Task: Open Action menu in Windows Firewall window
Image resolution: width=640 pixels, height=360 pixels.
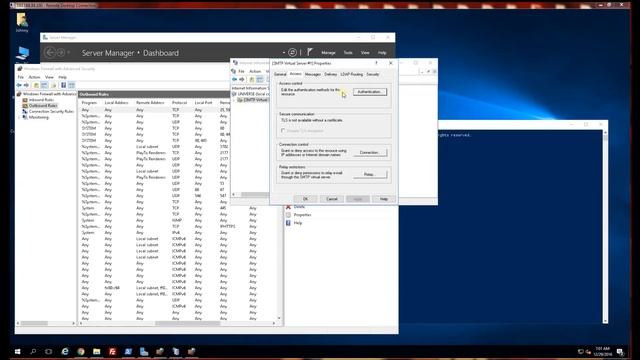Action: tap(34, 77)
